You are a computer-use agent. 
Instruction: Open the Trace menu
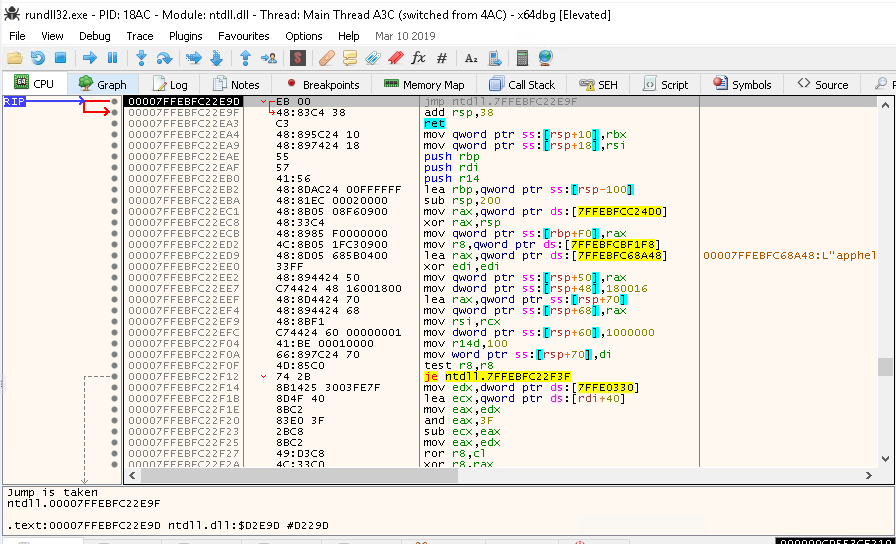[x=140, y=36]
